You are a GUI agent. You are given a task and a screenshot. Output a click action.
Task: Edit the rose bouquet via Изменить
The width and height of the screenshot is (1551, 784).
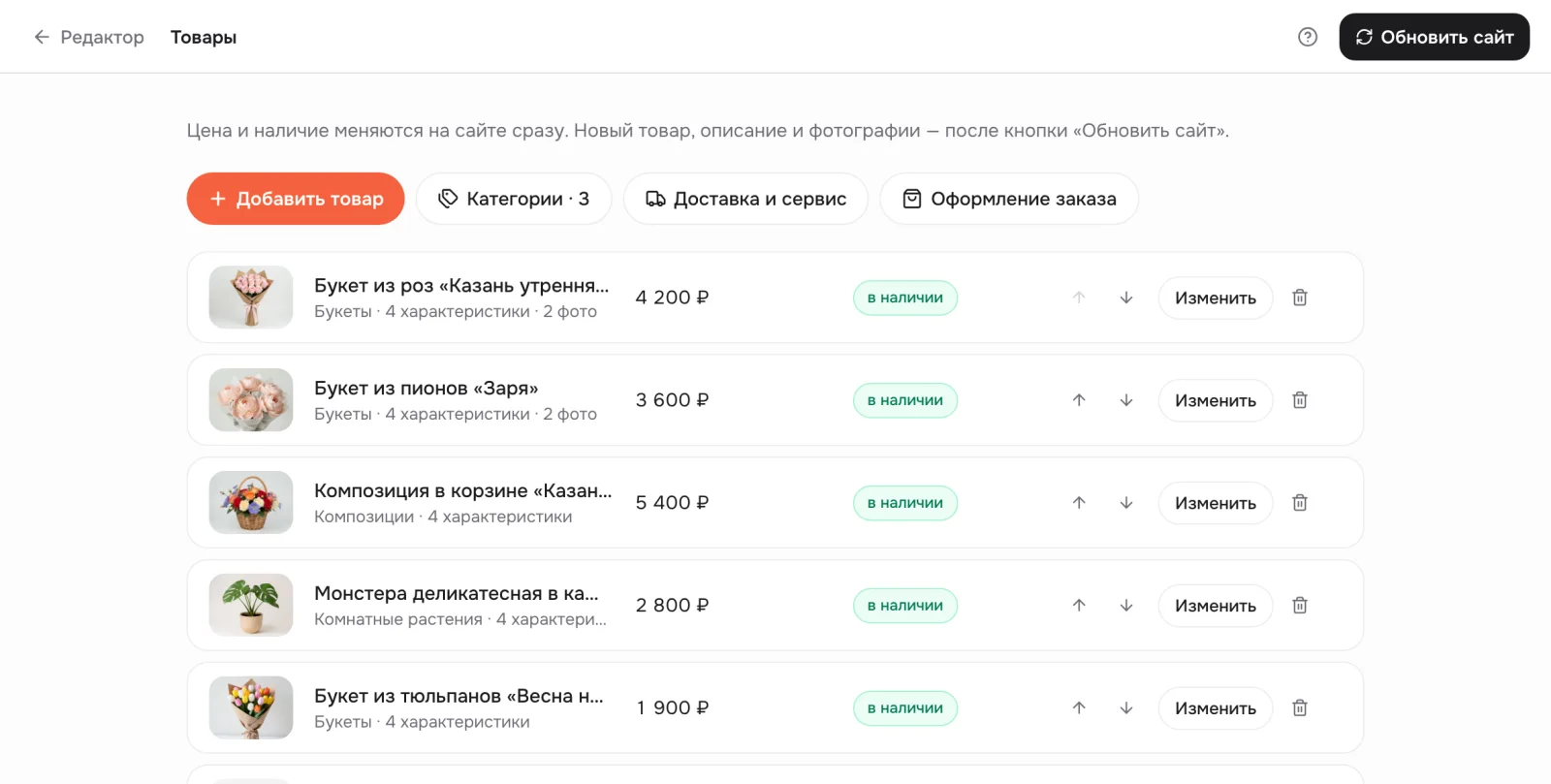tap(1216, 298)
